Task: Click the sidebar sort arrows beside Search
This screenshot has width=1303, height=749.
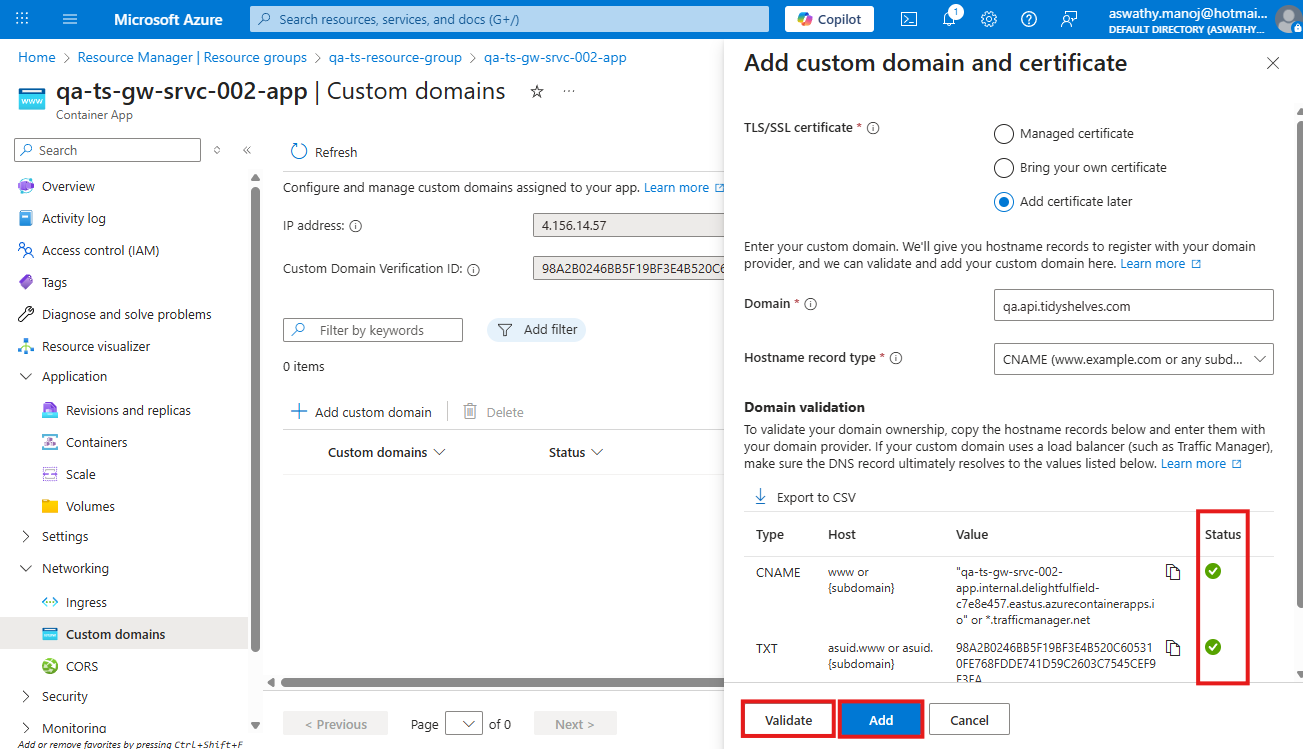Action: [217, 150]
